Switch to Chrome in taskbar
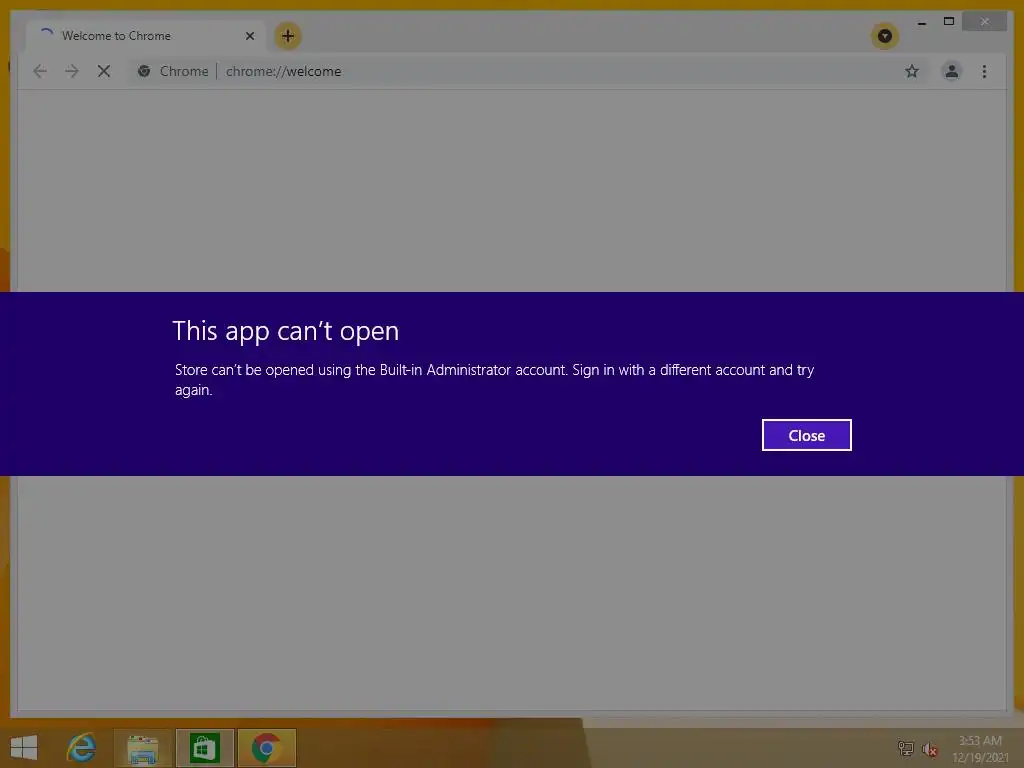This screenshot has height=768, width=1024. point(266,748)
